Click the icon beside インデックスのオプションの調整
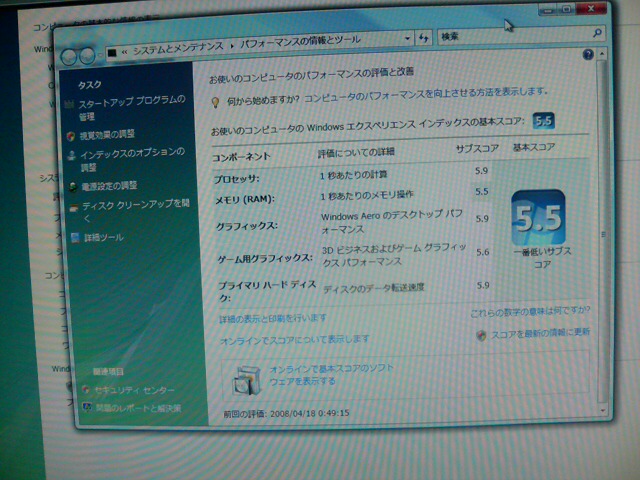Viewport: 640px width, 480px height. coord(72,156)
